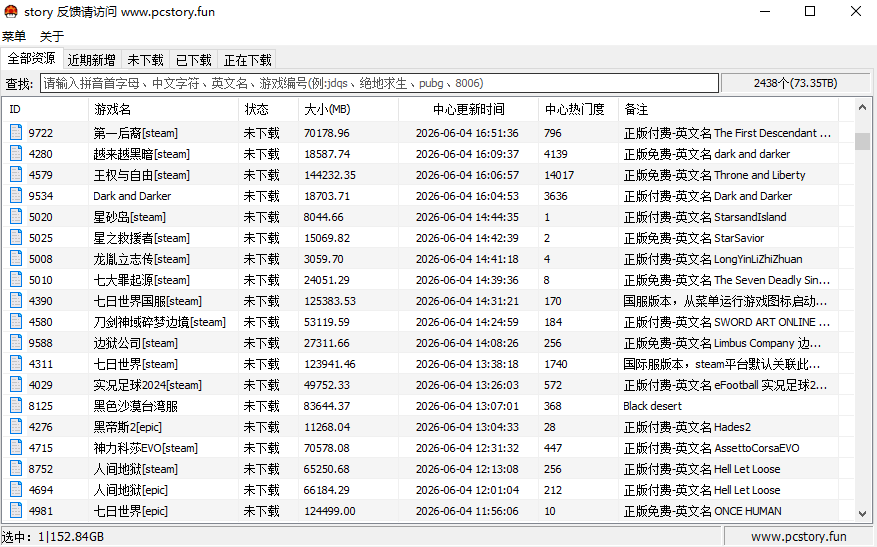Click size value 144232.35
Image resolution: width=877 pixels, height=547 pixels.
[330, 175]
